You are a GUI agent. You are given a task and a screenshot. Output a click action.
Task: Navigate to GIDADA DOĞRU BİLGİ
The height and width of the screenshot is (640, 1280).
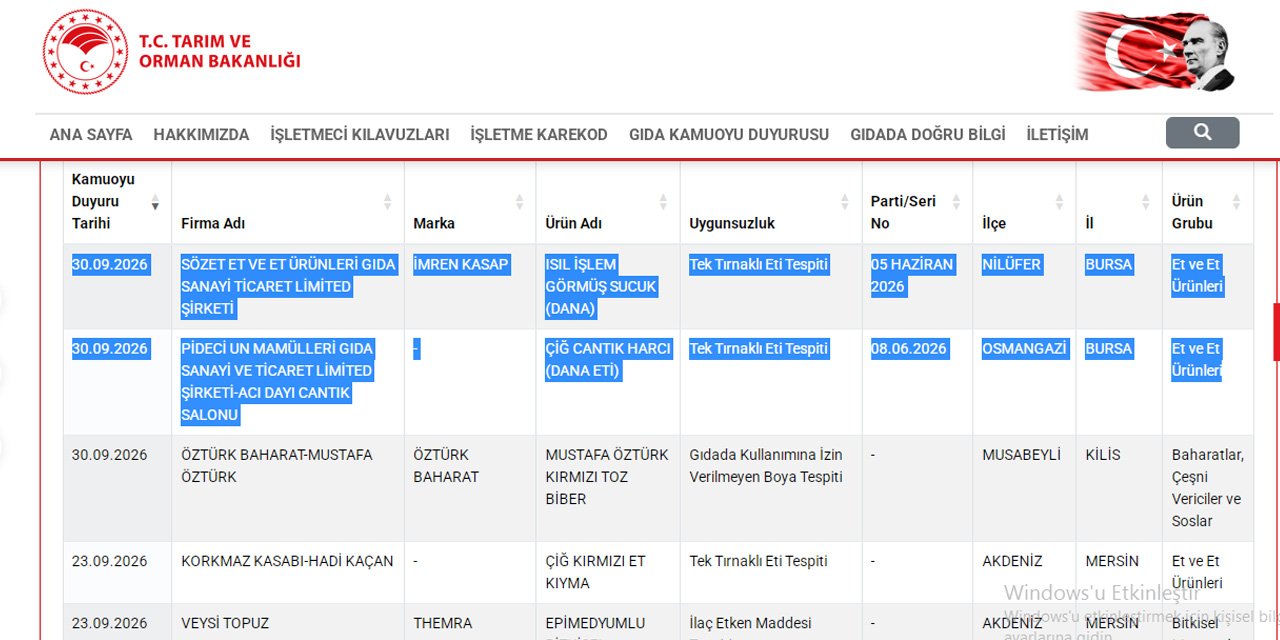click(928, 134)
